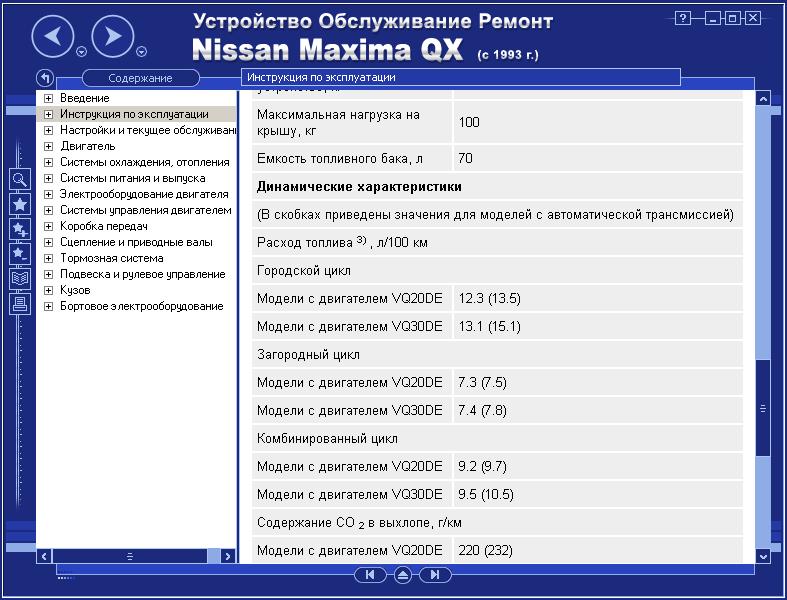Viewport: 787px width, 600px height.
Task: Minimize the application window
Action: (x=713, y=19)
